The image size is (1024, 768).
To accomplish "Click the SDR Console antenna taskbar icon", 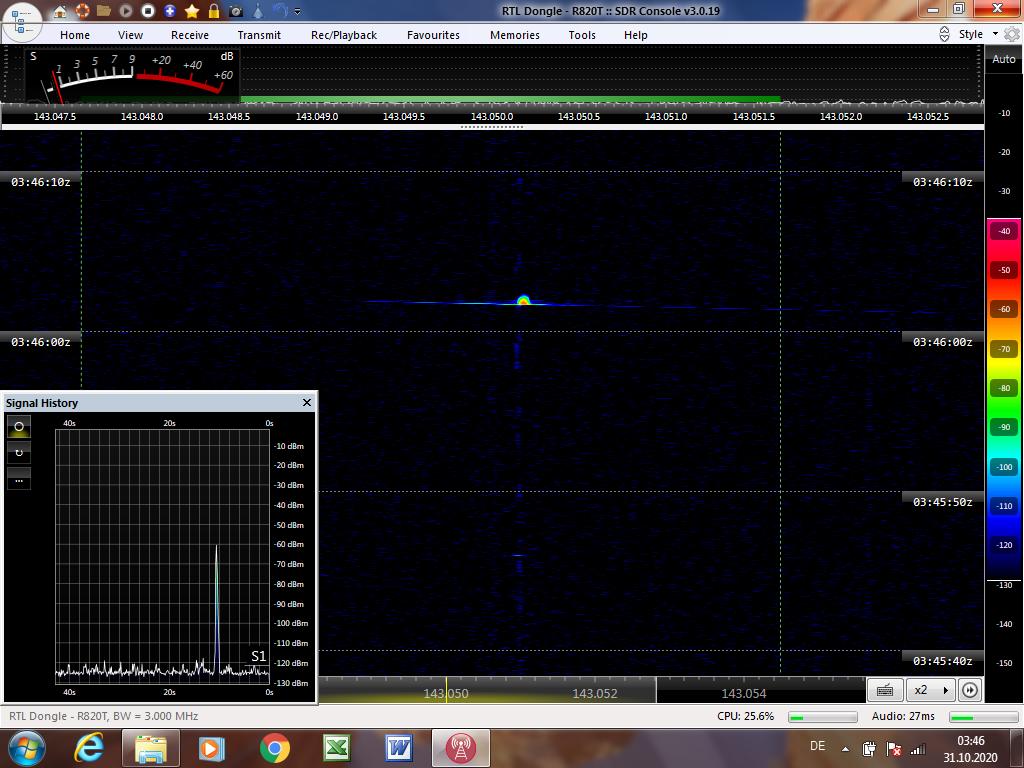I will point(460,748).
